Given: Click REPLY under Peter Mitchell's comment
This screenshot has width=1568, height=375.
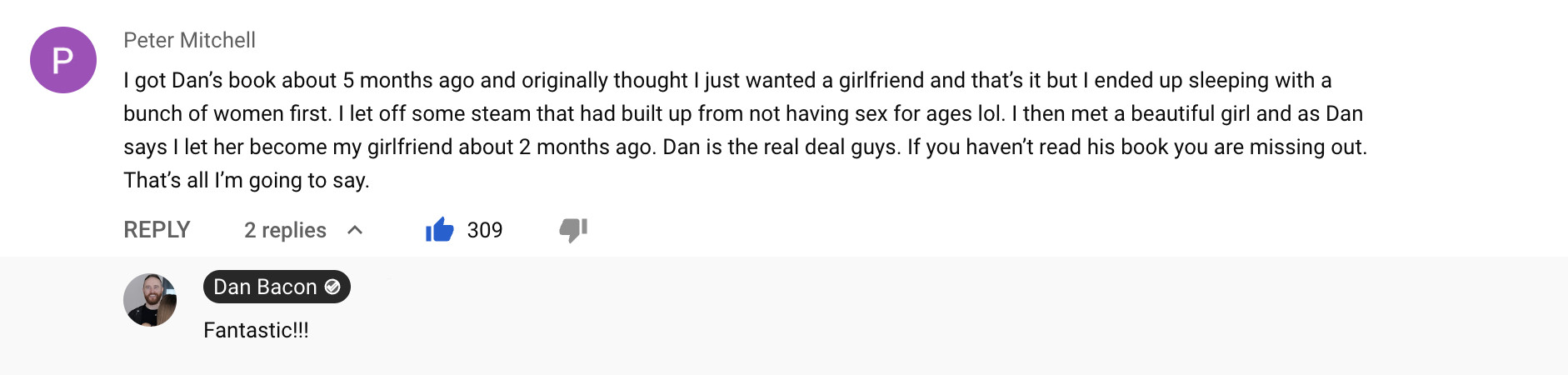Looking at the screenshot, I should [x=157, y=230].
